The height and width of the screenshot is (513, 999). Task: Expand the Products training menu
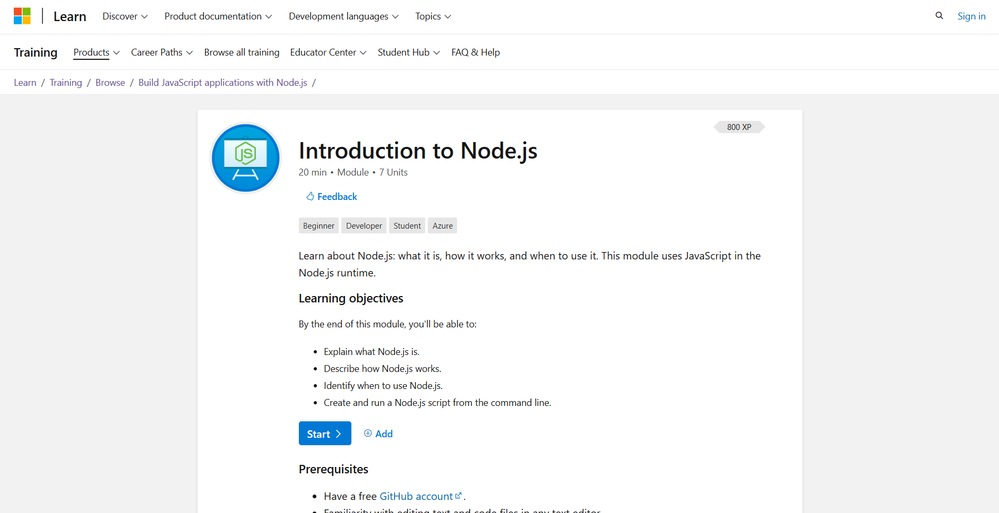[96, 52]
